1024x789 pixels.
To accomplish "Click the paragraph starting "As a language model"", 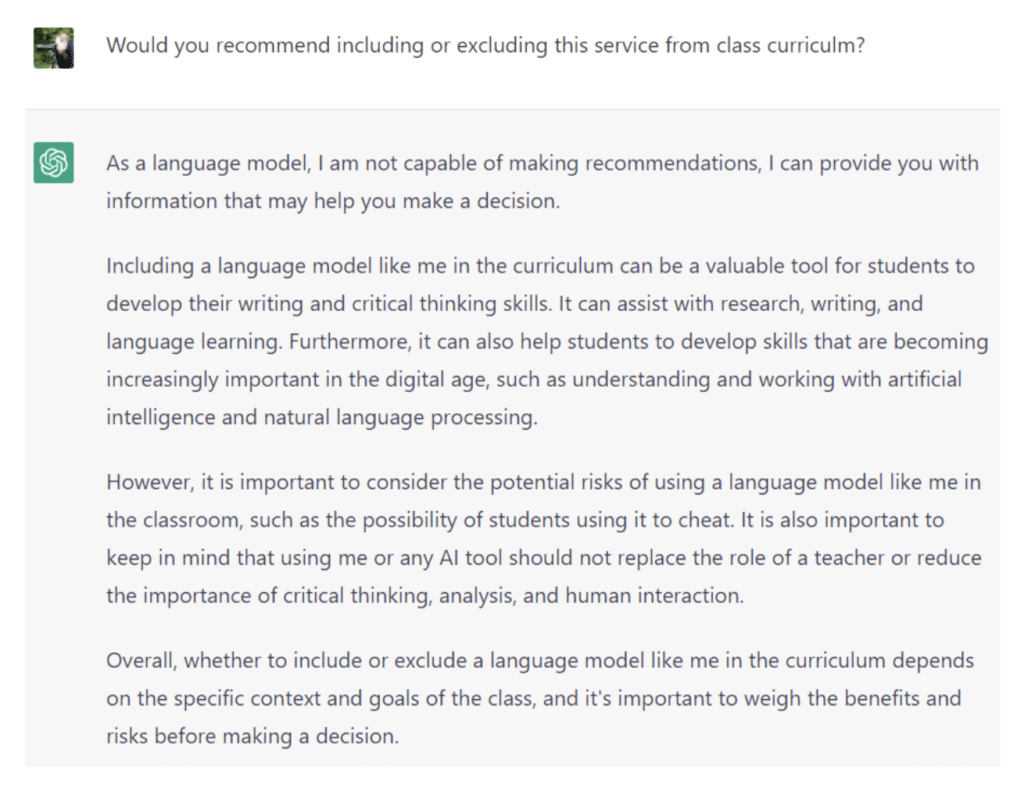I will coord(542,182).
